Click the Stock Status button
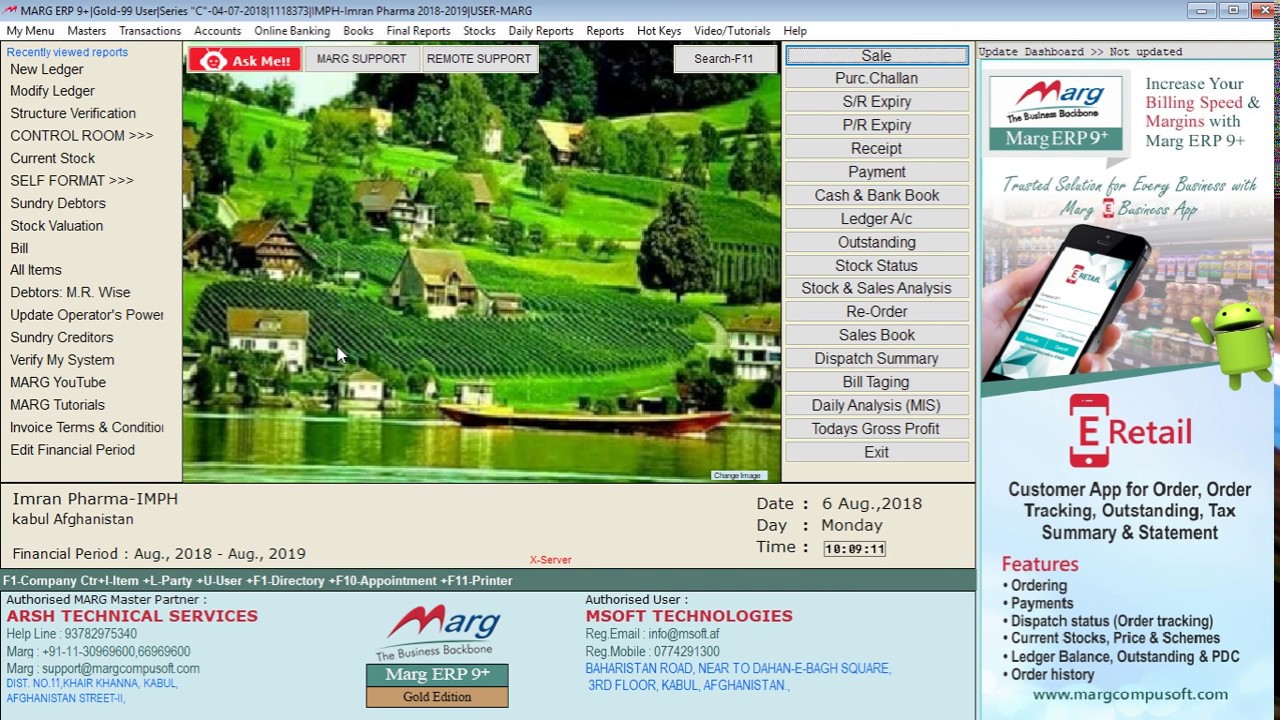1280x720 pixels. tap(877, 265)
